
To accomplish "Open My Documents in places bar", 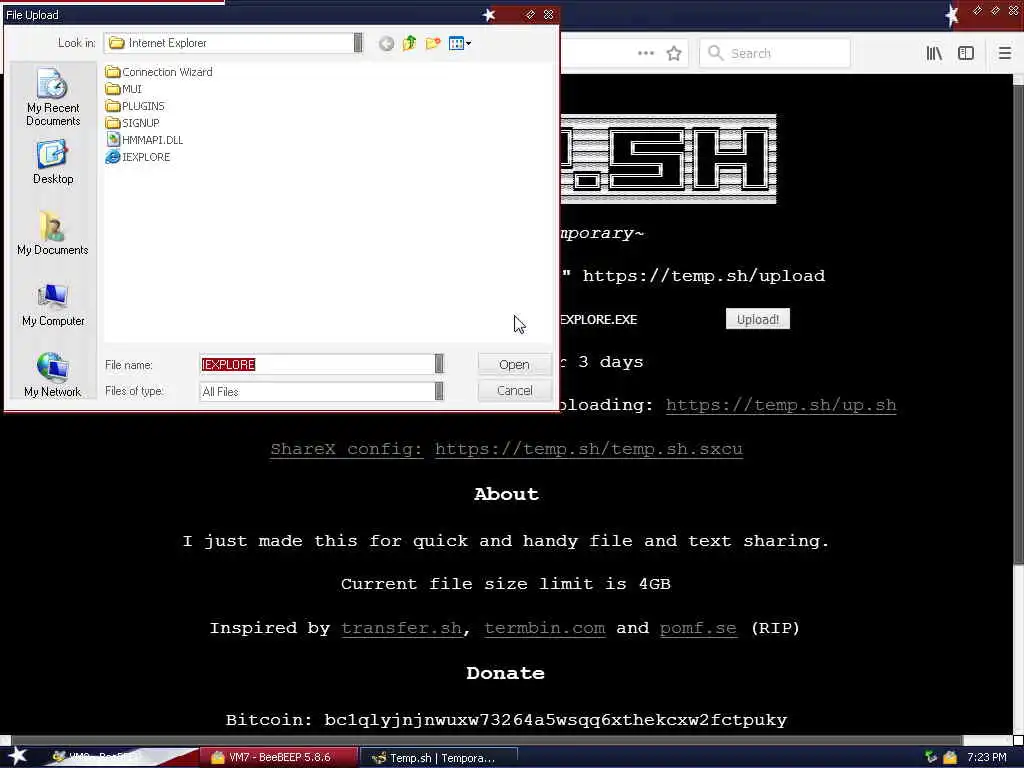I will (x=53, y=234).
